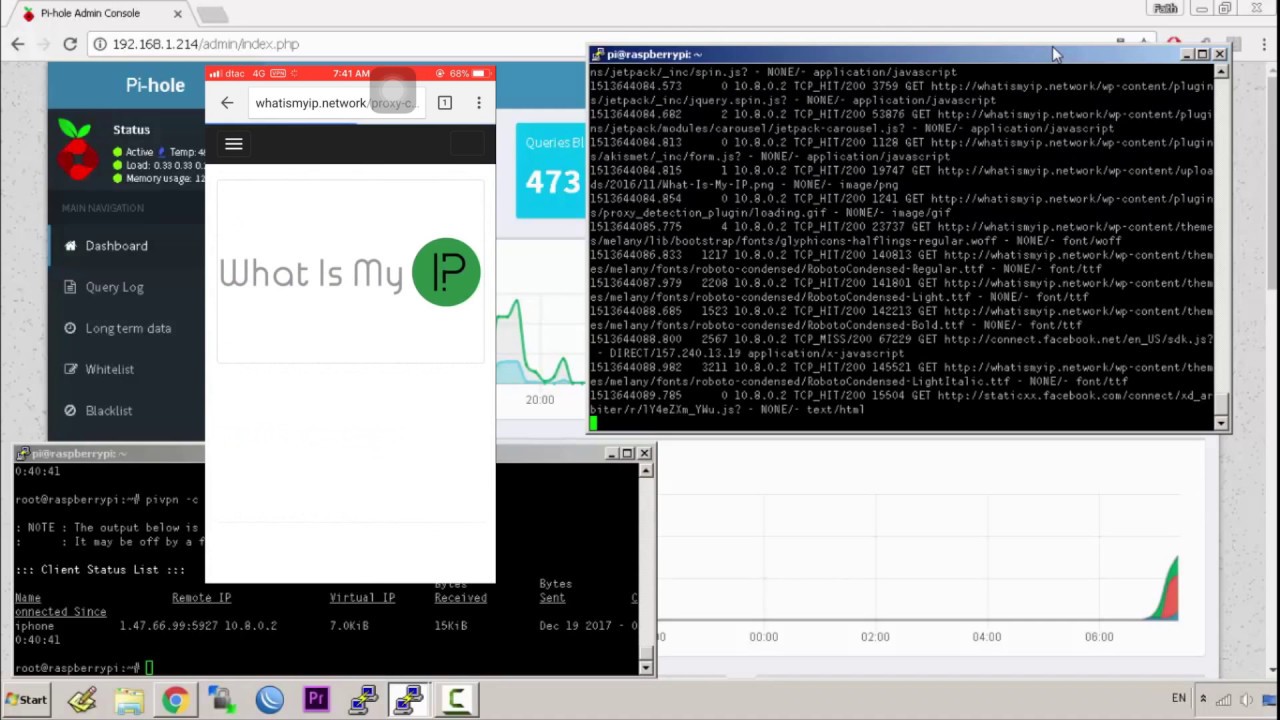Click the Dashboard home icon
The image size is (1280, 720).
pyautogui.click(x=70, y=246)
